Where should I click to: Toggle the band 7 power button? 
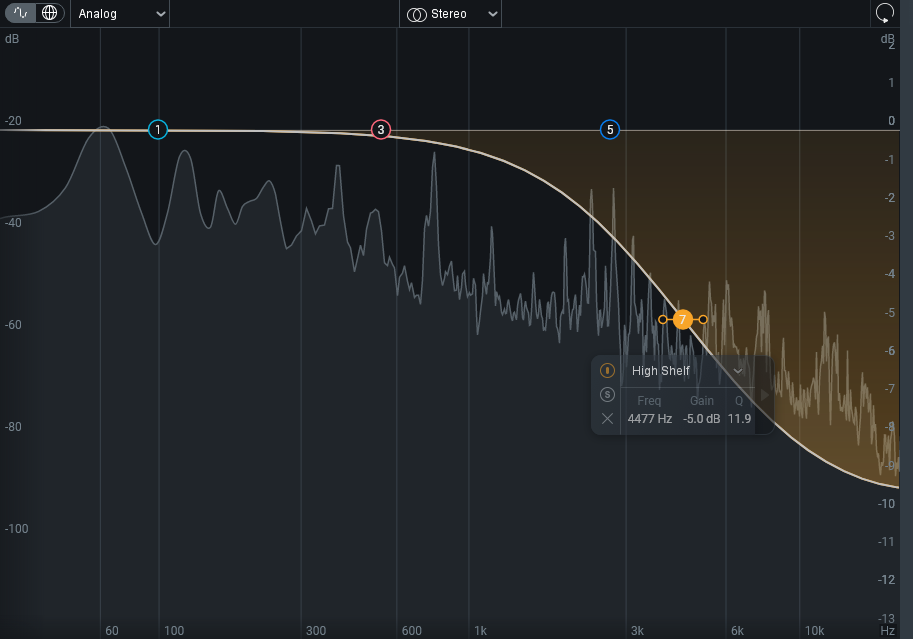click(x=607, y=370)
